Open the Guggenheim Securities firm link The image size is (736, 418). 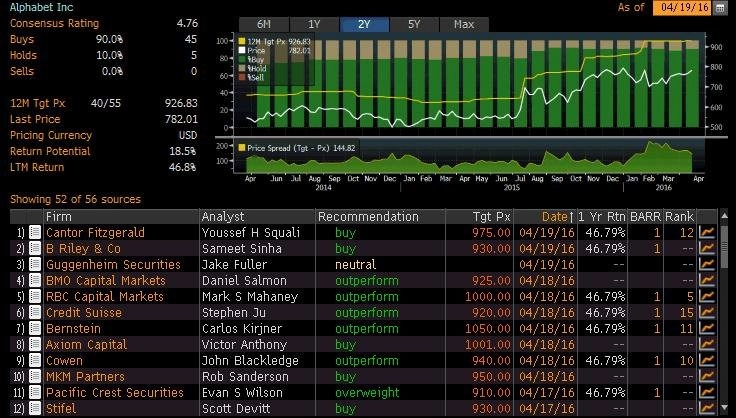pos(113,264)
